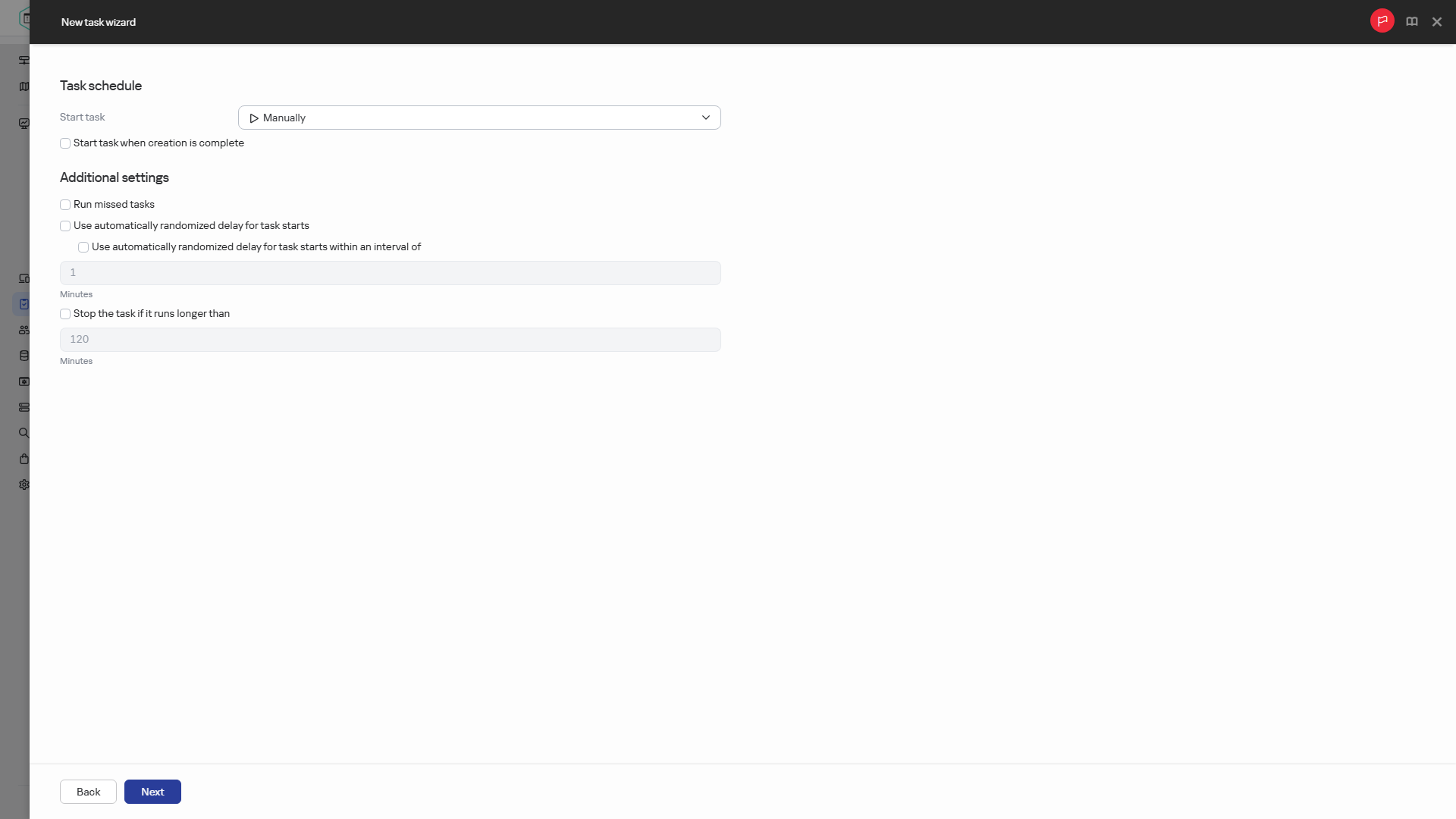Open the Start task Manually dropdown

pyautogui.click(x=479, y=118)
